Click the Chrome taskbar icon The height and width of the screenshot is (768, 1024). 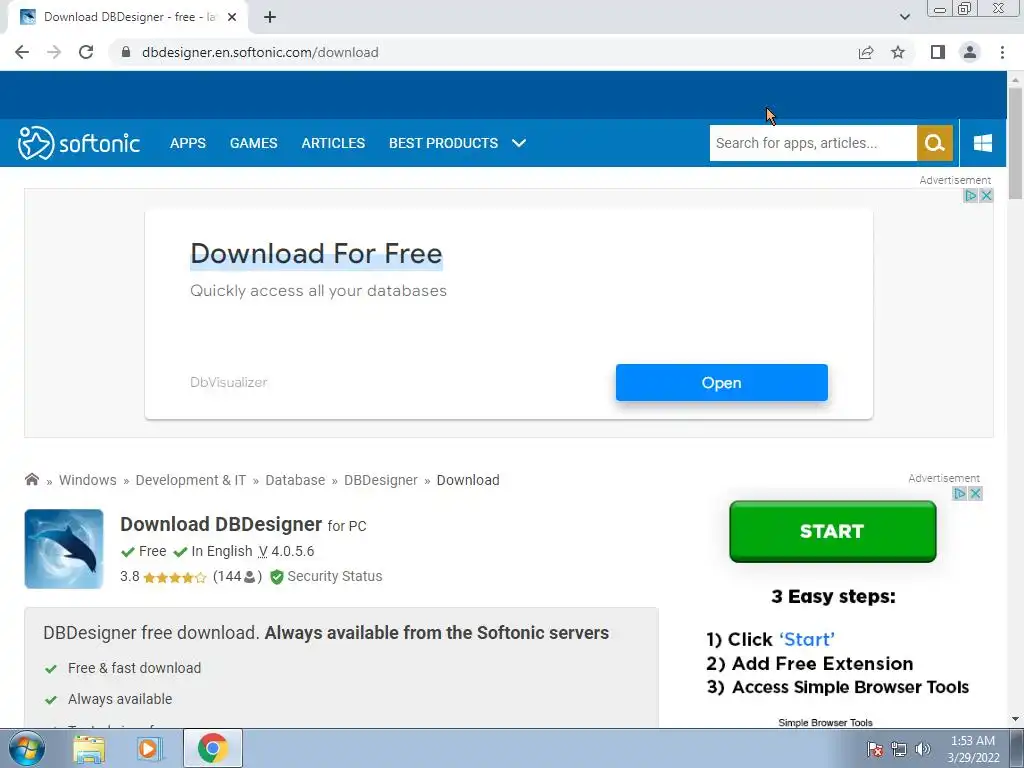tap(212, 748)
